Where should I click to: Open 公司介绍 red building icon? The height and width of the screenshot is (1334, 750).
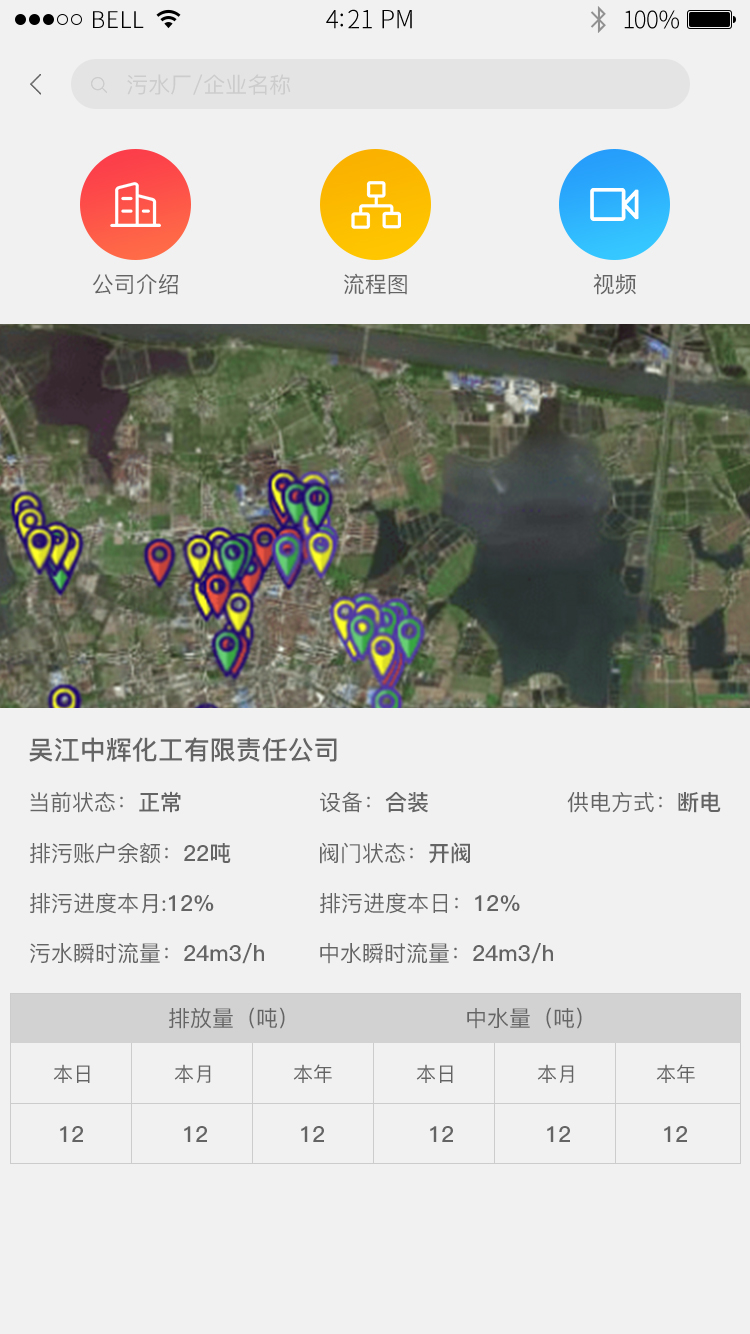click(135, 204)
